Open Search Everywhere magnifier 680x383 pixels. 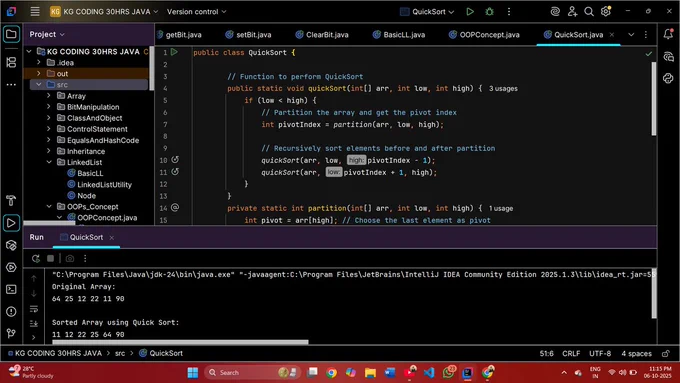[588, 12]
